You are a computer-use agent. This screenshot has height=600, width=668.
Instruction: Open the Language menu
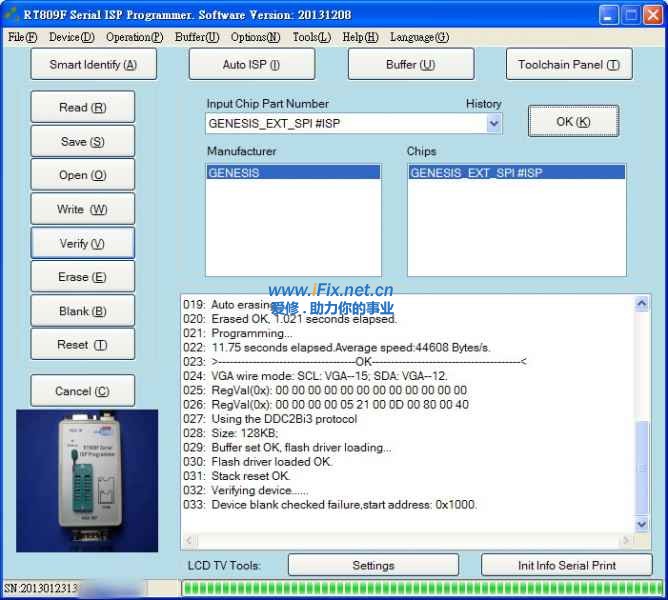coord(419,38)
